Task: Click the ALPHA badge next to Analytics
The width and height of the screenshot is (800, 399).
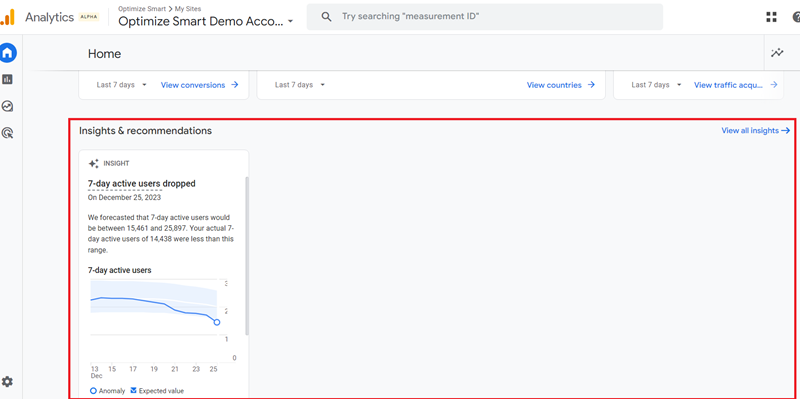Action: tap(89, 17)
